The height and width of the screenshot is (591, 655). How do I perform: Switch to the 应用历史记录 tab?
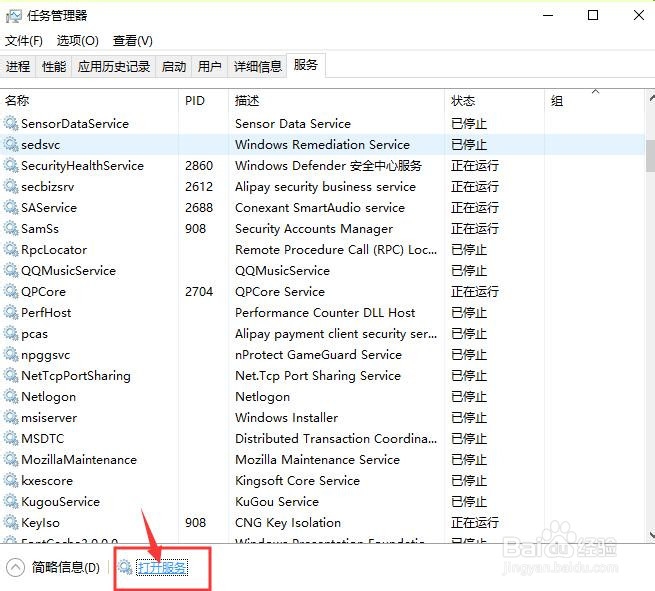pyautogui.click(x=114, y=66)
